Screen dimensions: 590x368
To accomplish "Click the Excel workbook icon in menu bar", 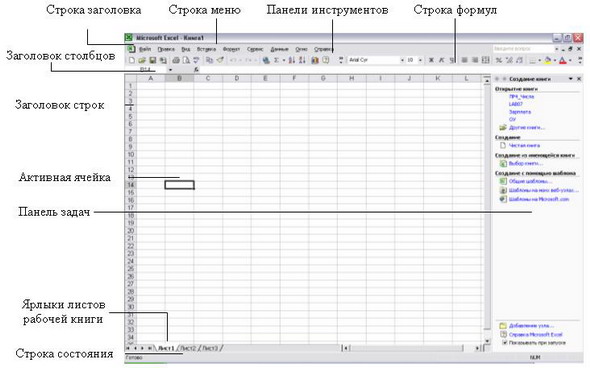I will 131,49.
